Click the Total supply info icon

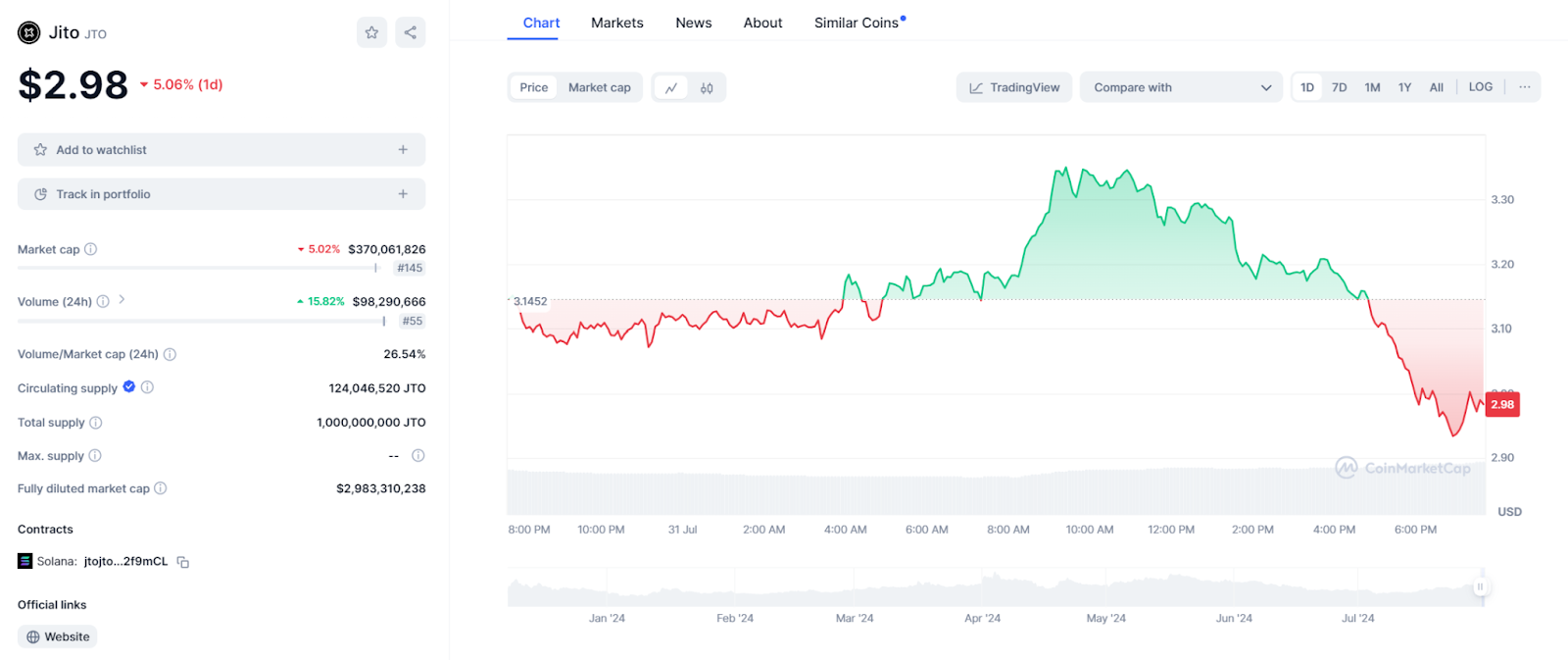[x=96, y=423]
